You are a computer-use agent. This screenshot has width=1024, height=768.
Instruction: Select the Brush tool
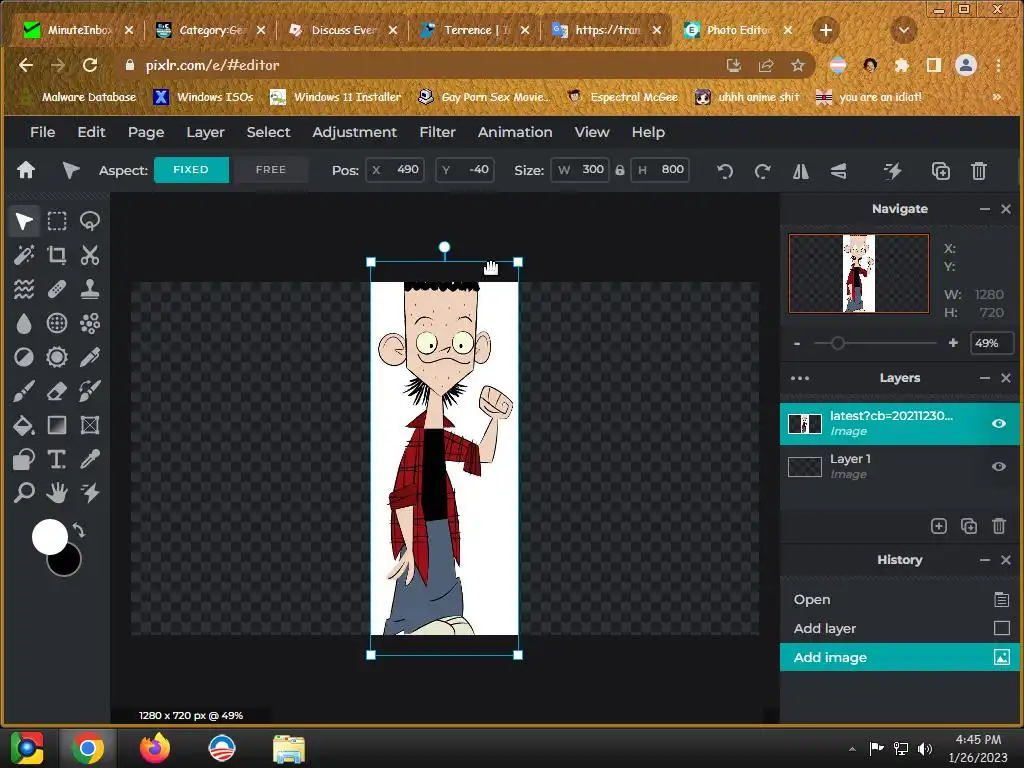click(24, 391)
